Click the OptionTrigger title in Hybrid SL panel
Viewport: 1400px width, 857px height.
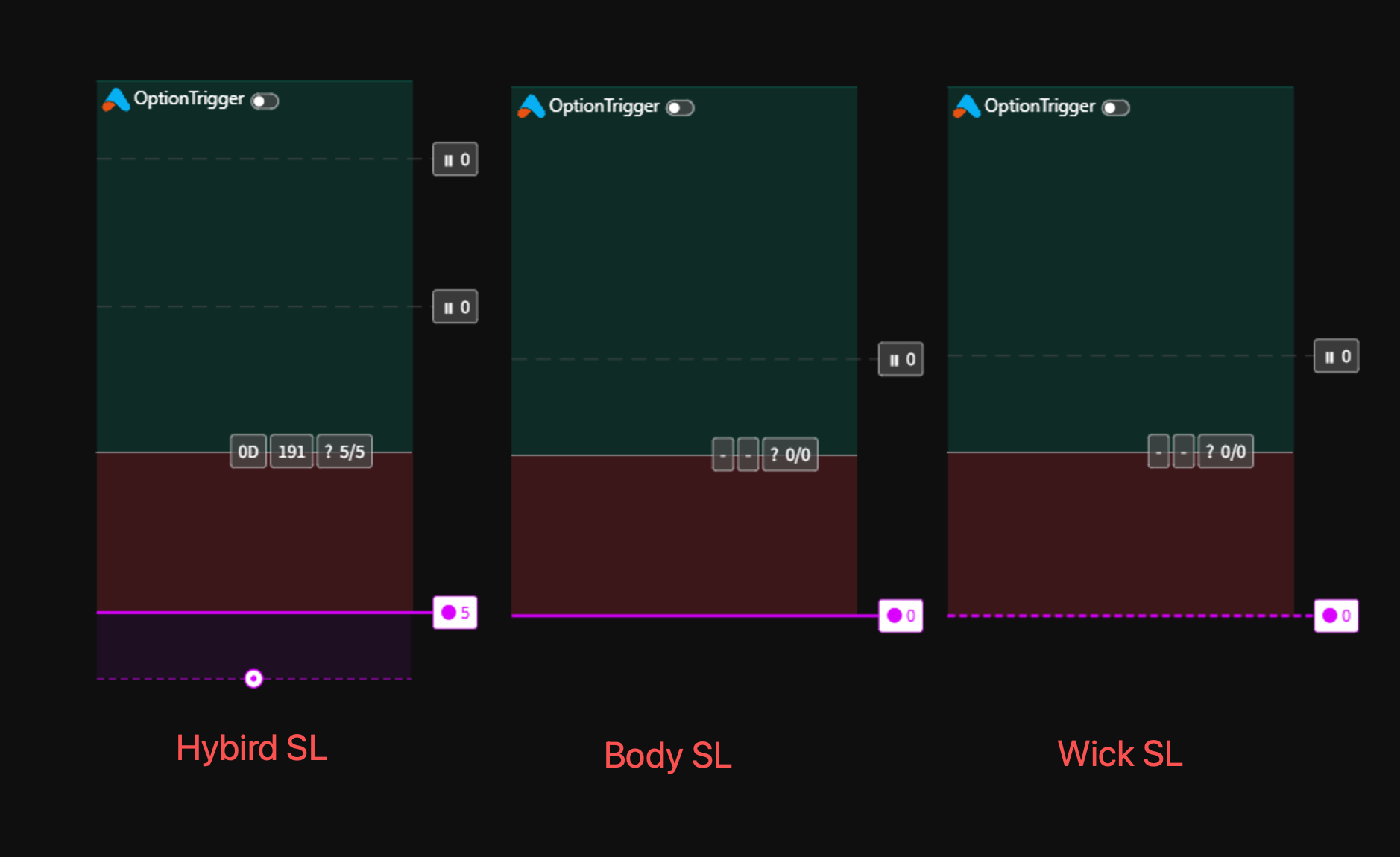pos(189,99)
